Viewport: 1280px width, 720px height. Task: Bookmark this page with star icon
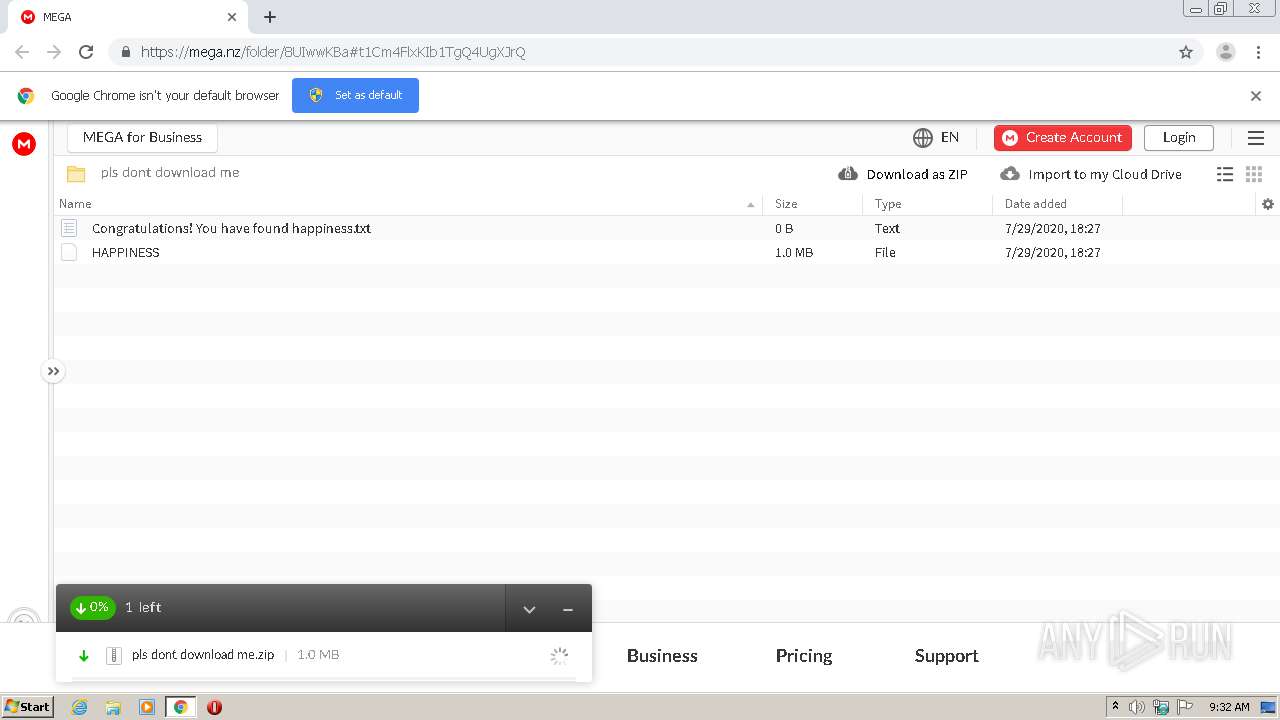pyautogui.click(x=1186, y=52)
